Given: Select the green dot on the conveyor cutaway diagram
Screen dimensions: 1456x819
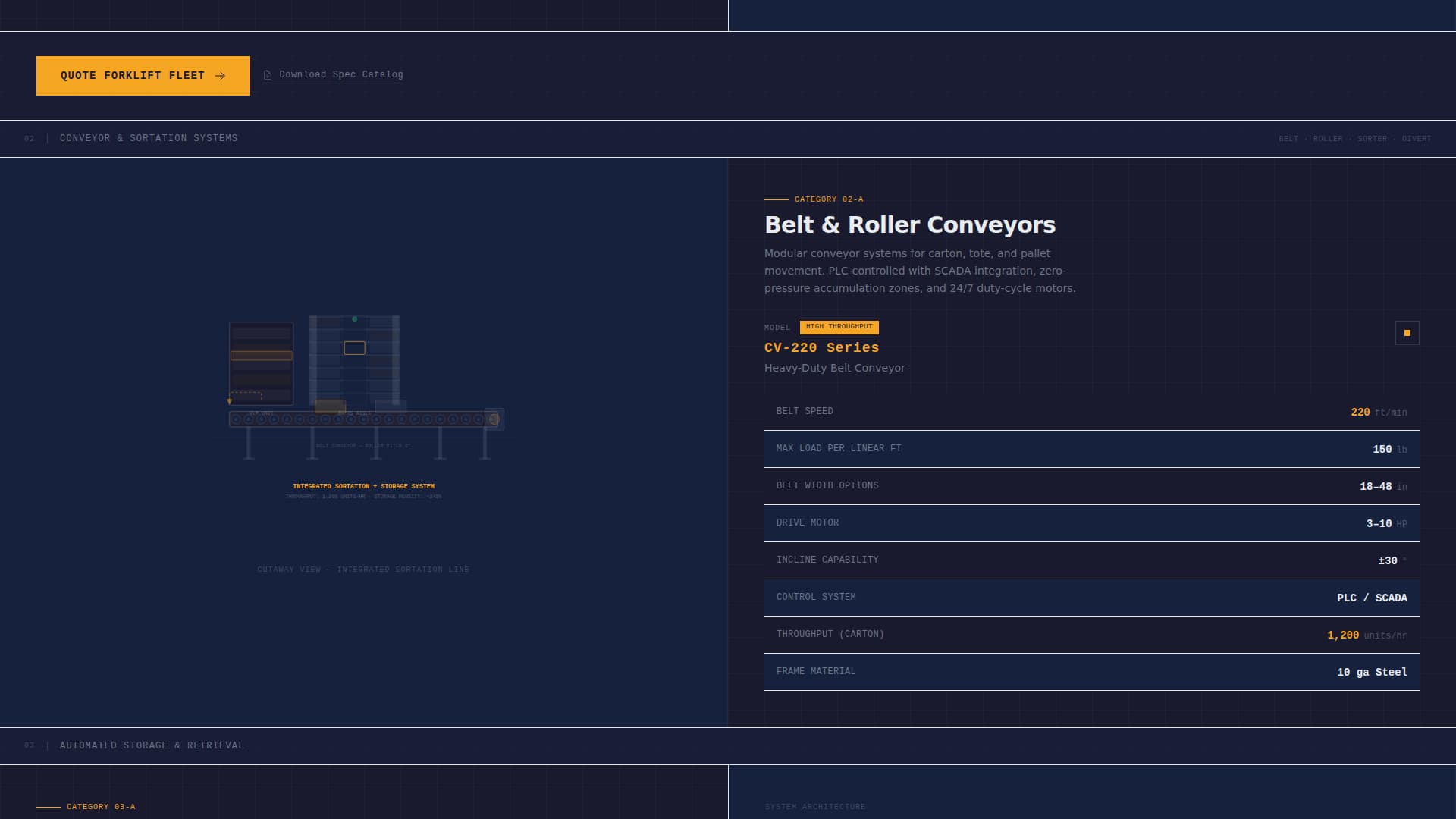Looking at the screenshot, I should [x=353, y=319].
